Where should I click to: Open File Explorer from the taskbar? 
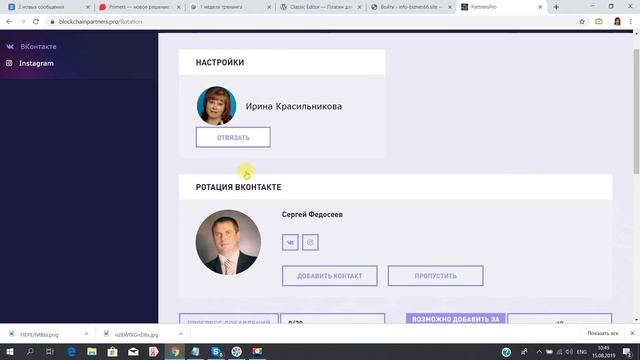(92, 351)
